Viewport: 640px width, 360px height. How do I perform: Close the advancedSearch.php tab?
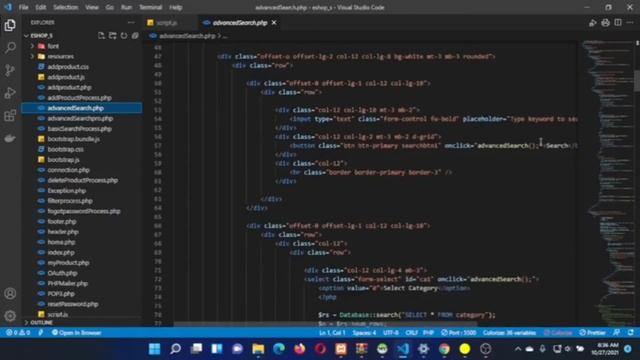[274, 23]
